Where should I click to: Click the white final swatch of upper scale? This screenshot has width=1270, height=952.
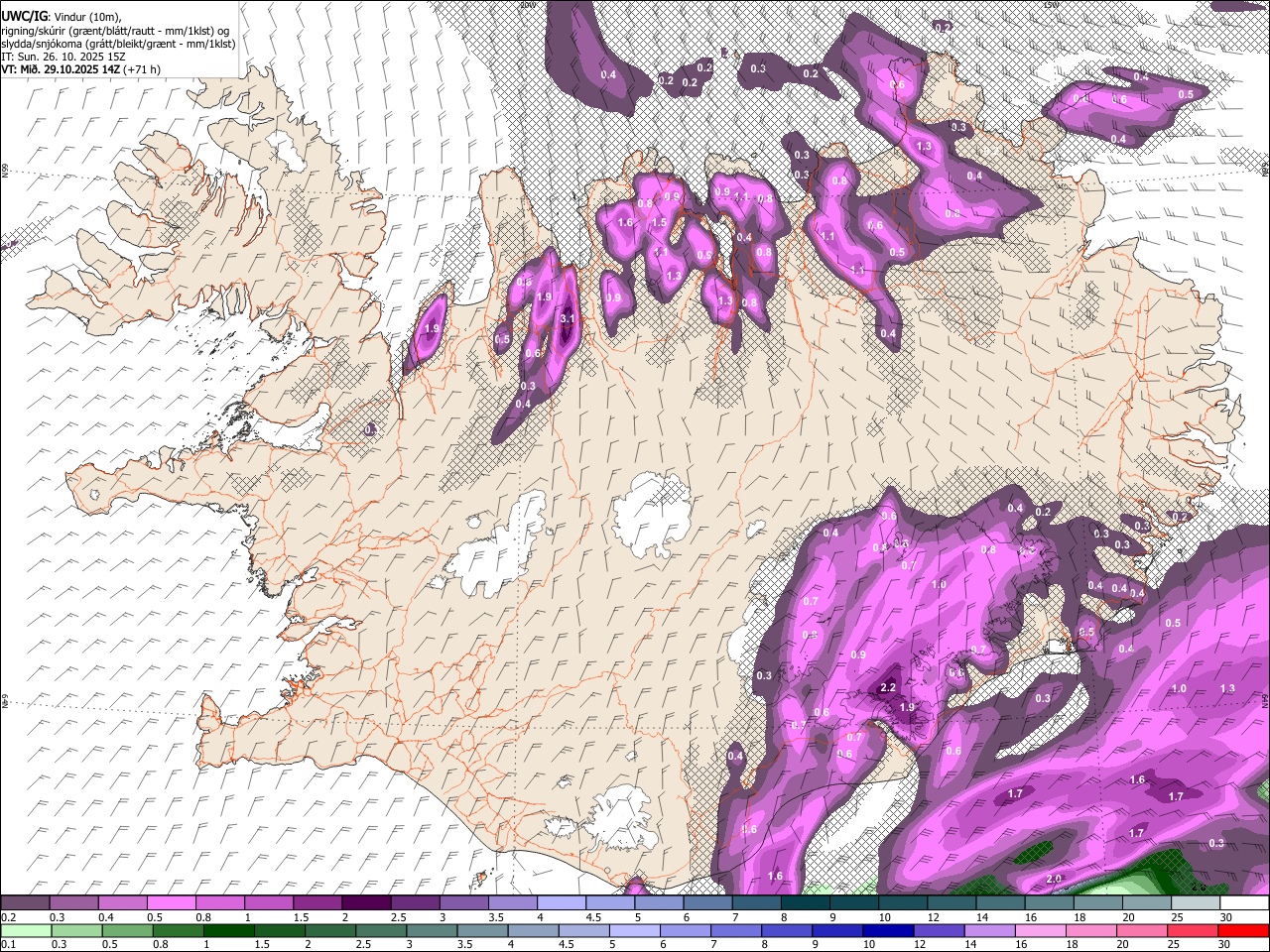(x=1244, y=902)
